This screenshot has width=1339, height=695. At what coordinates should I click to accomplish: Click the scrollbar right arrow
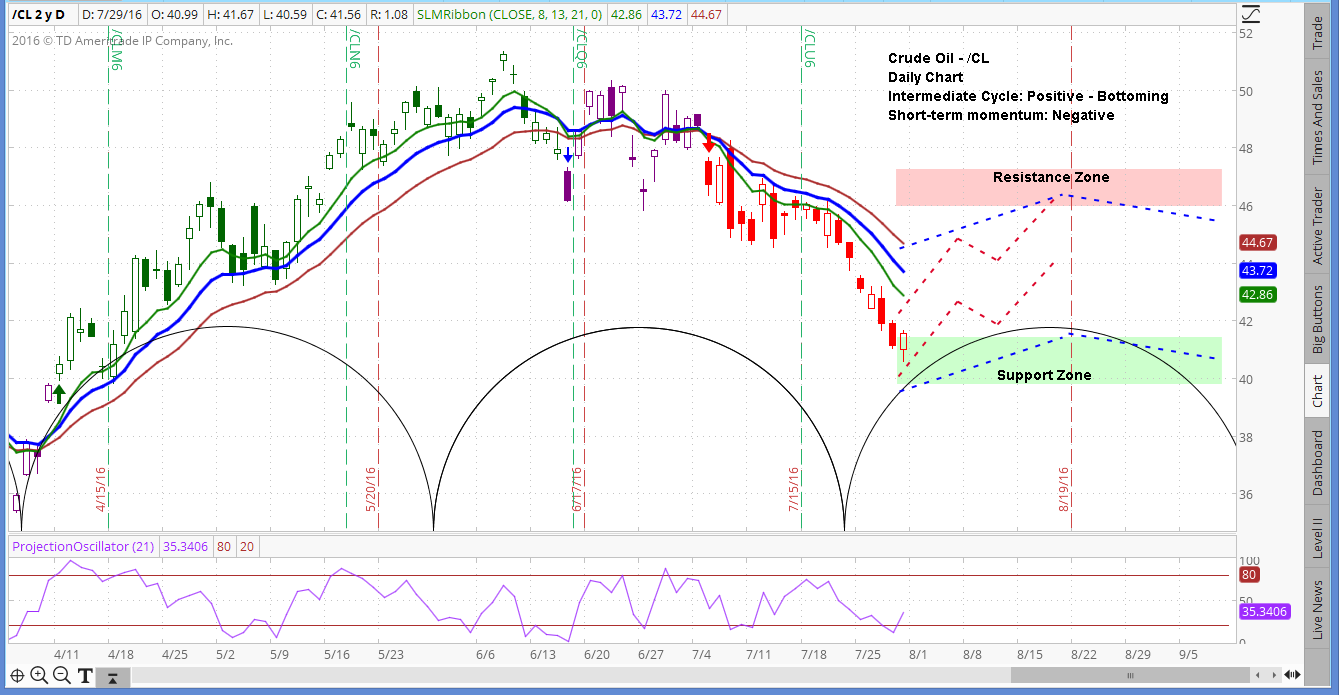point(1272,674)
